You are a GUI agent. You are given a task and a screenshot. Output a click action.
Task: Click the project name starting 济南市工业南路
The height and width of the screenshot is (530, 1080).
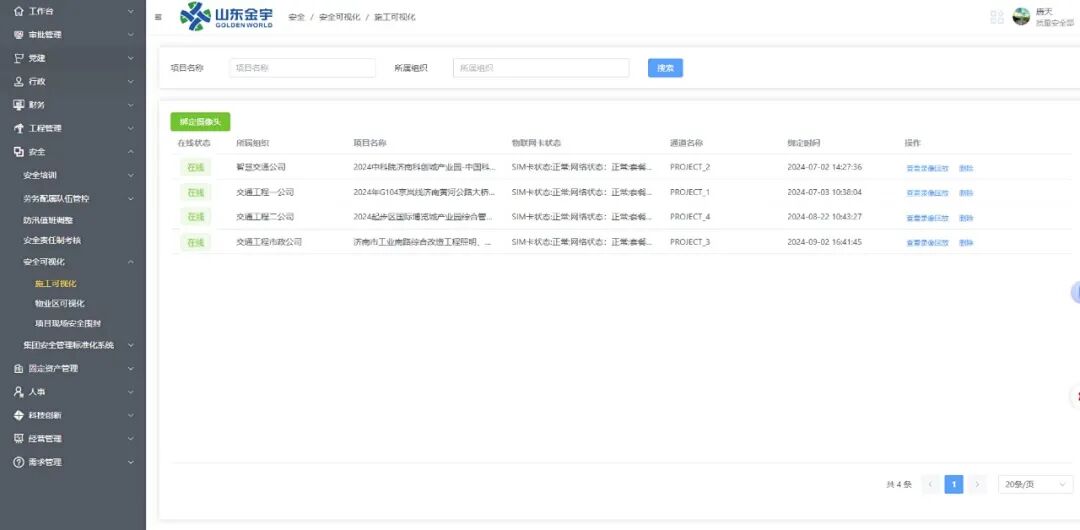tap(422, 242)
